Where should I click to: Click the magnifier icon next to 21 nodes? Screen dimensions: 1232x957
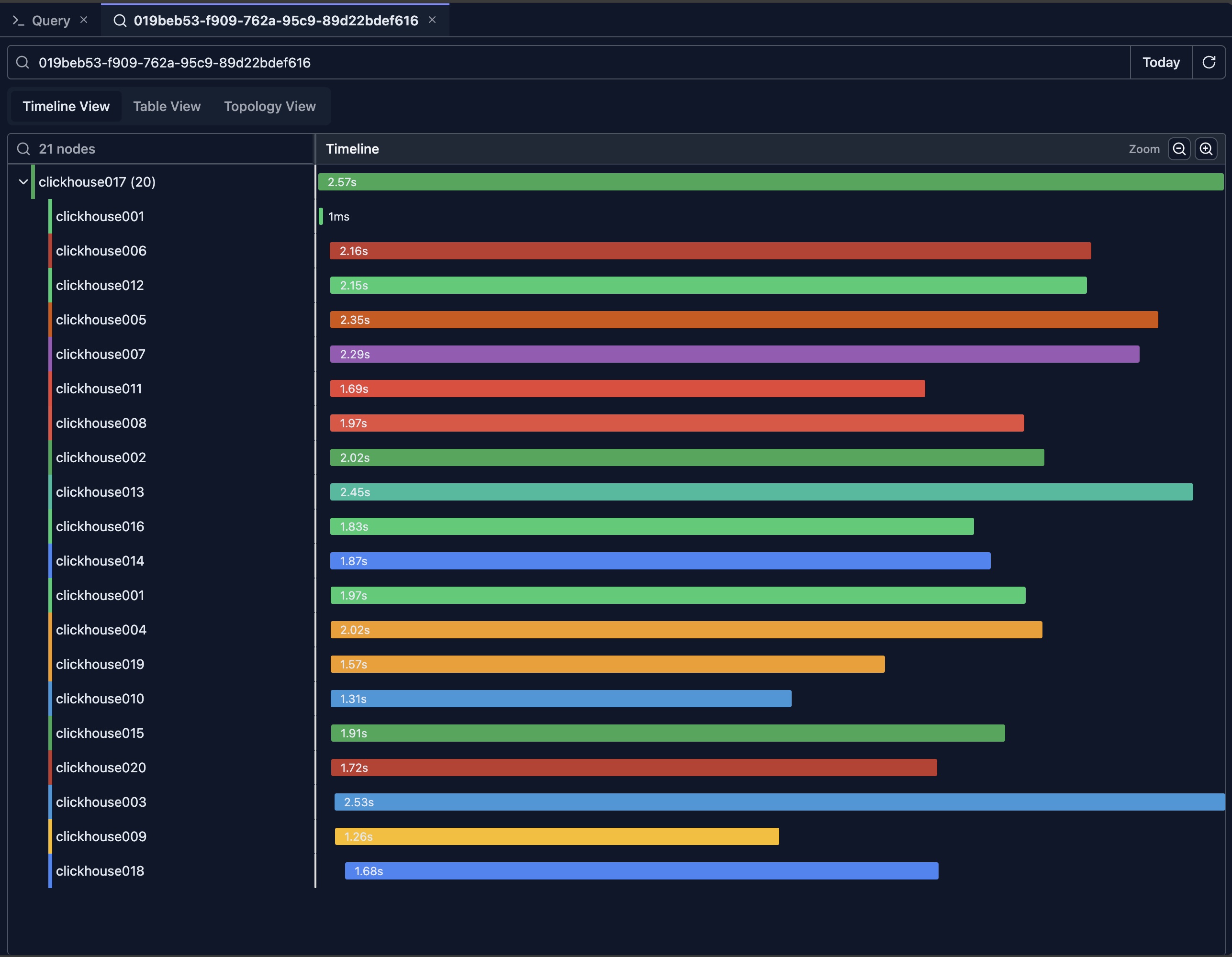(x=23, y=148)
